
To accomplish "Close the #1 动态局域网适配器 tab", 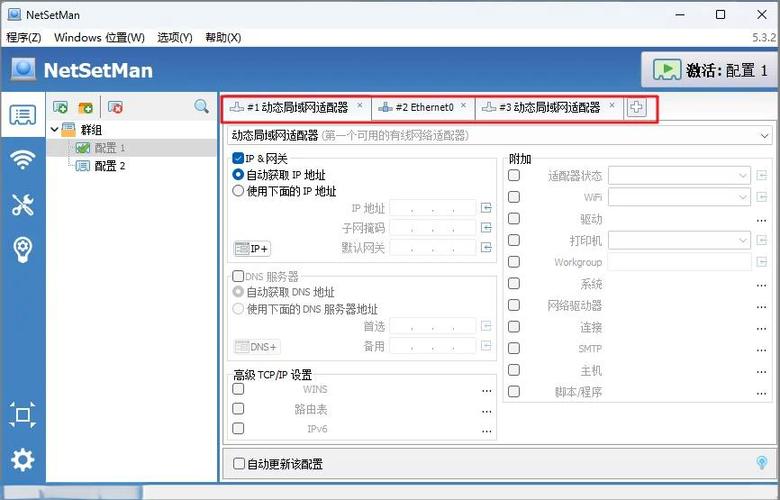I will (x=360, y=105).
